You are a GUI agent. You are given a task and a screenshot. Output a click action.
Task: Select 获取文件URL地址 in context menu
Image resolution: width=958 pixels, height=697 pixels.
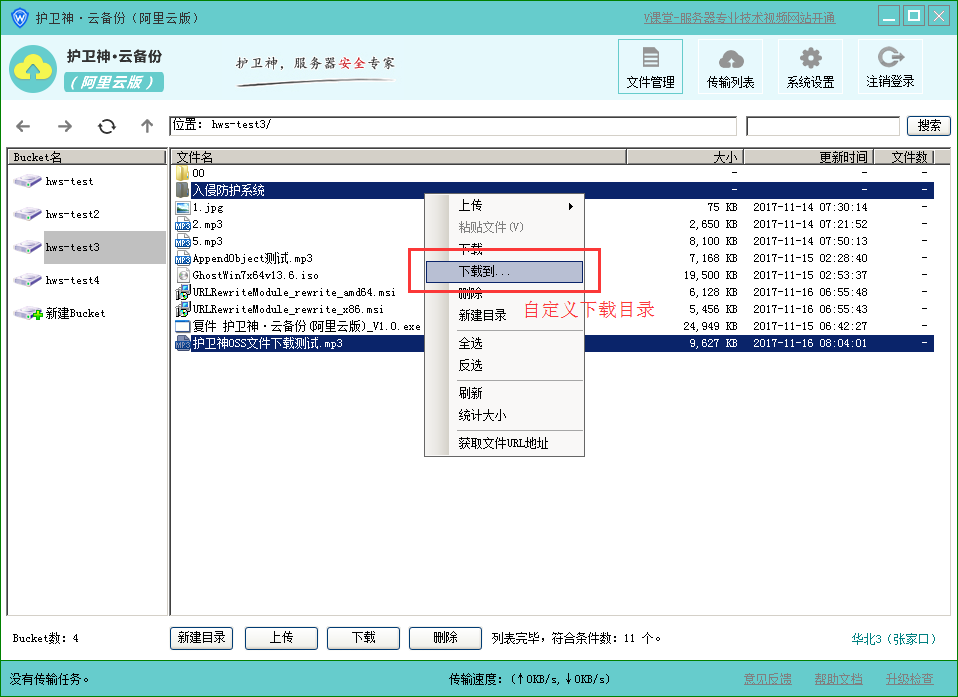click(503, 443)
